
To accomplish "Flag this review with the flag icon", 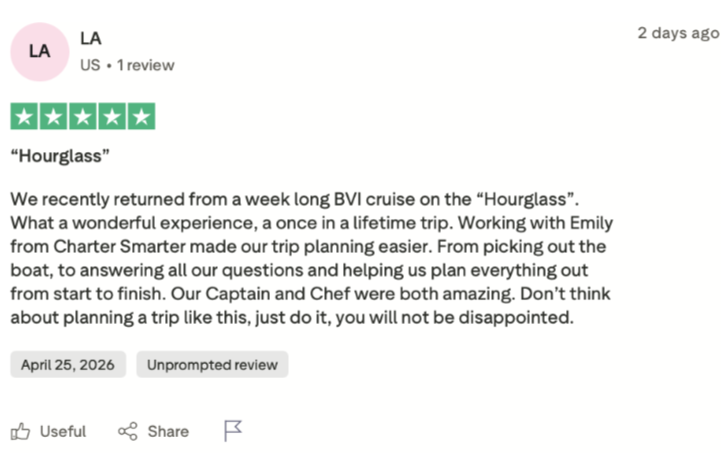I will 232,431.
